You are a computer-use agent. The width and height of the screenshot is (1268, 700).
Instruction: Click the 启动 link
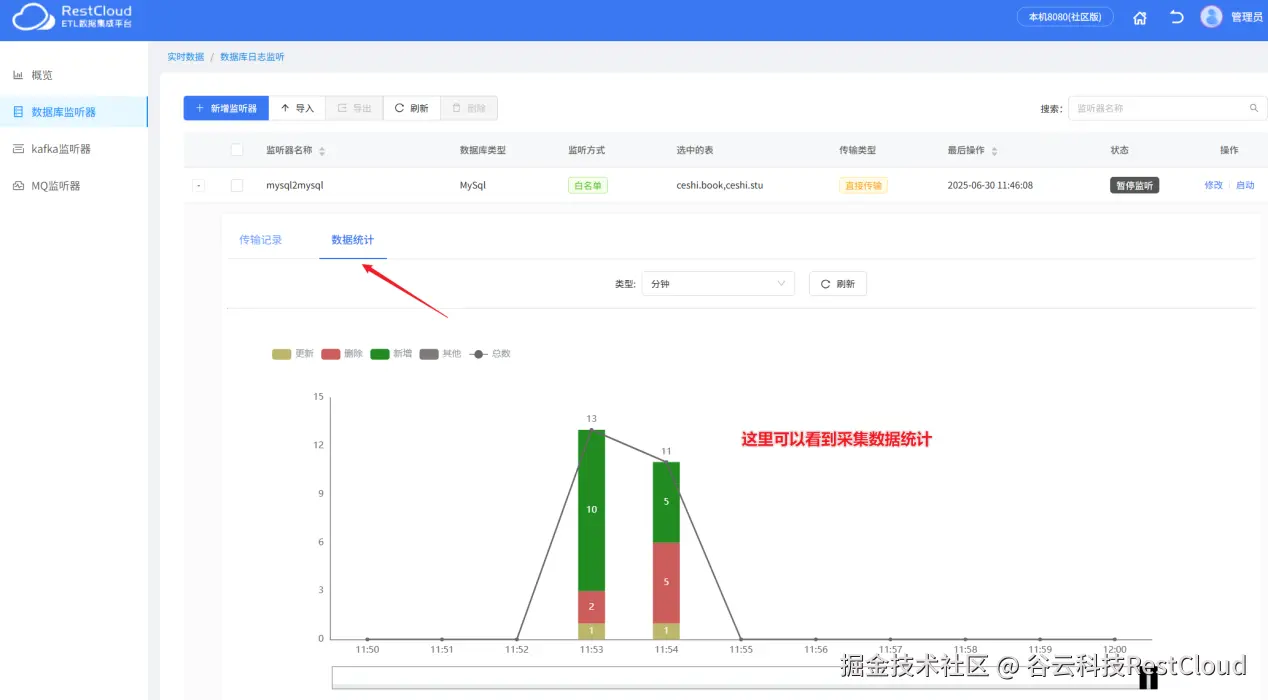click(x=1245, y=185)
